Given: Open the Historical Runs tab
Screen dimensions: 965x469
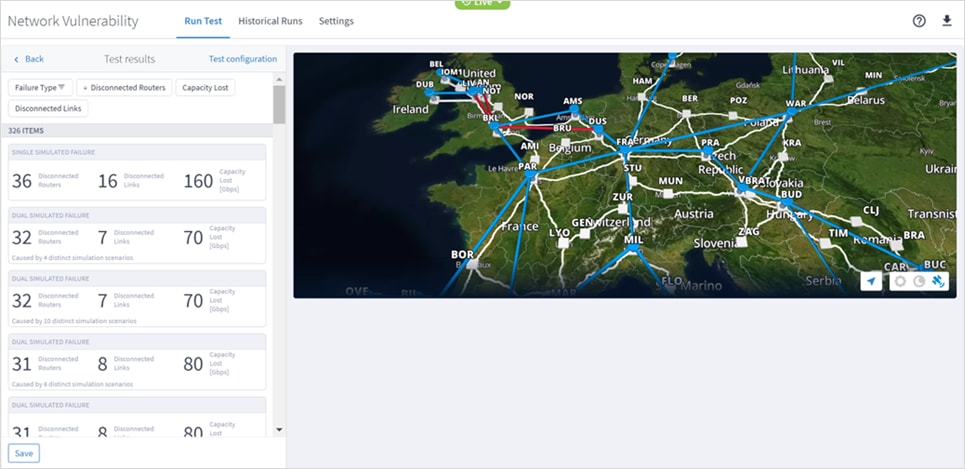Looking at the screenshot, I should 270,21.
